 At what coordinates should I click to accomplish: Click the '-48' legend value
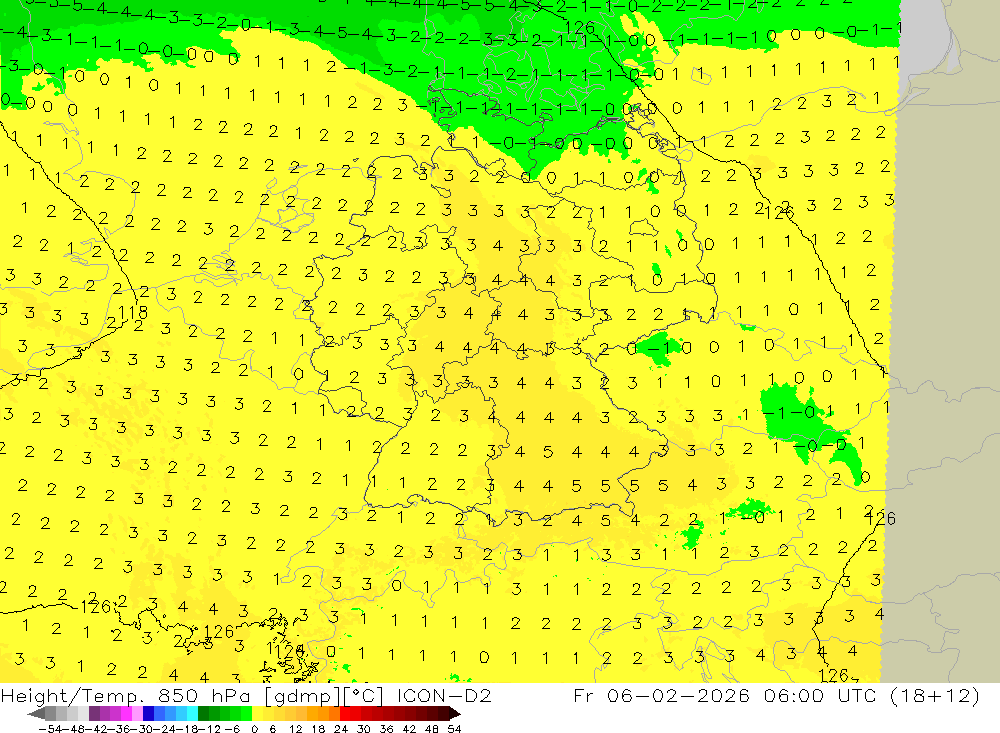(74, 729)
